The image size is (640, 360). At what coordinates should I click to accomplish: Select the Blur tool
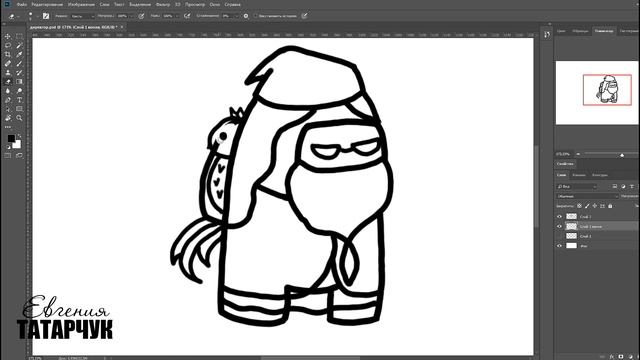coord(8,91)
